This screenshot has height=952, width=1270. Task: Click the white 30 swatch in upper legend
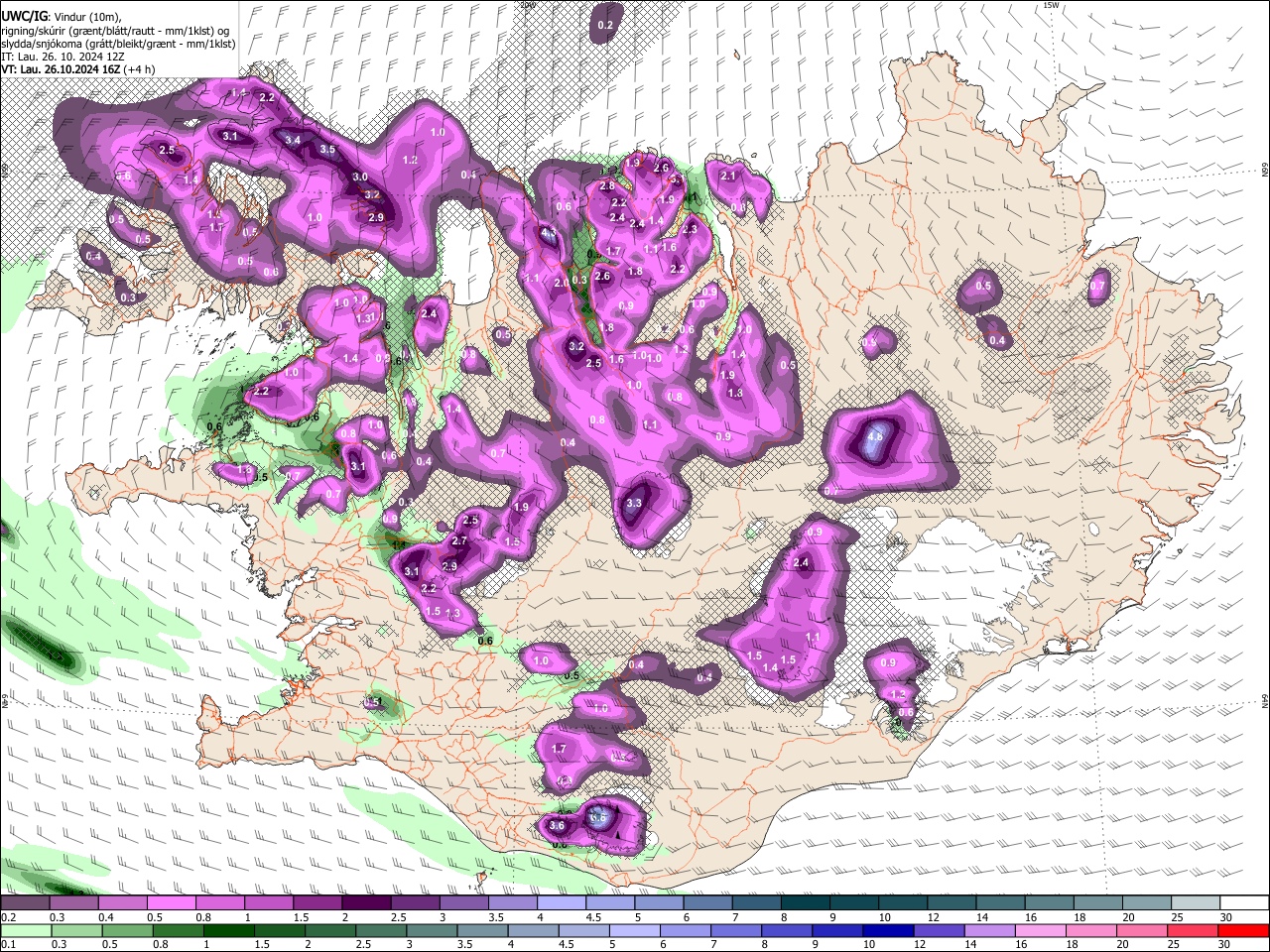(1245, 902)
